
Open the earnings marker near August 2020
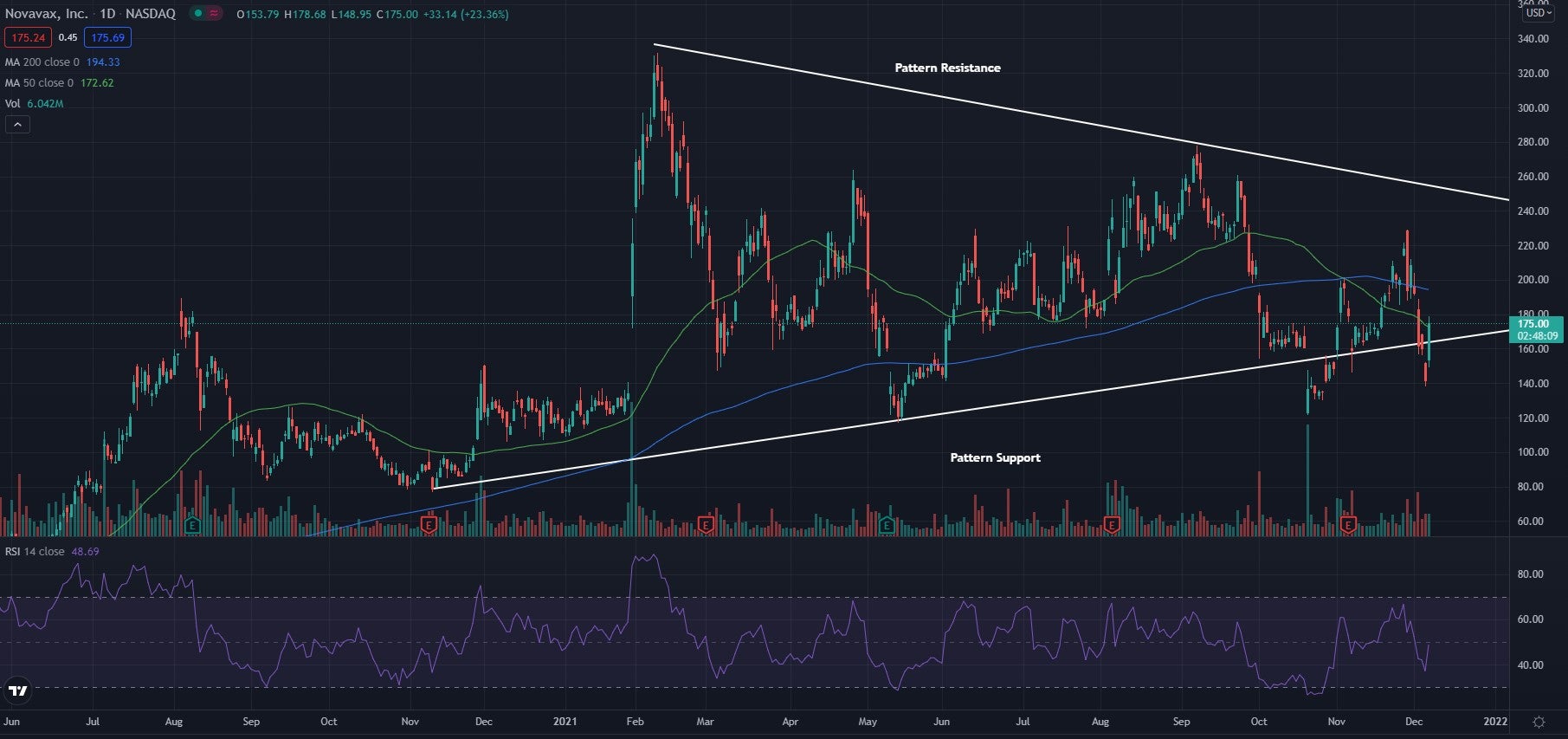(193, 525)
